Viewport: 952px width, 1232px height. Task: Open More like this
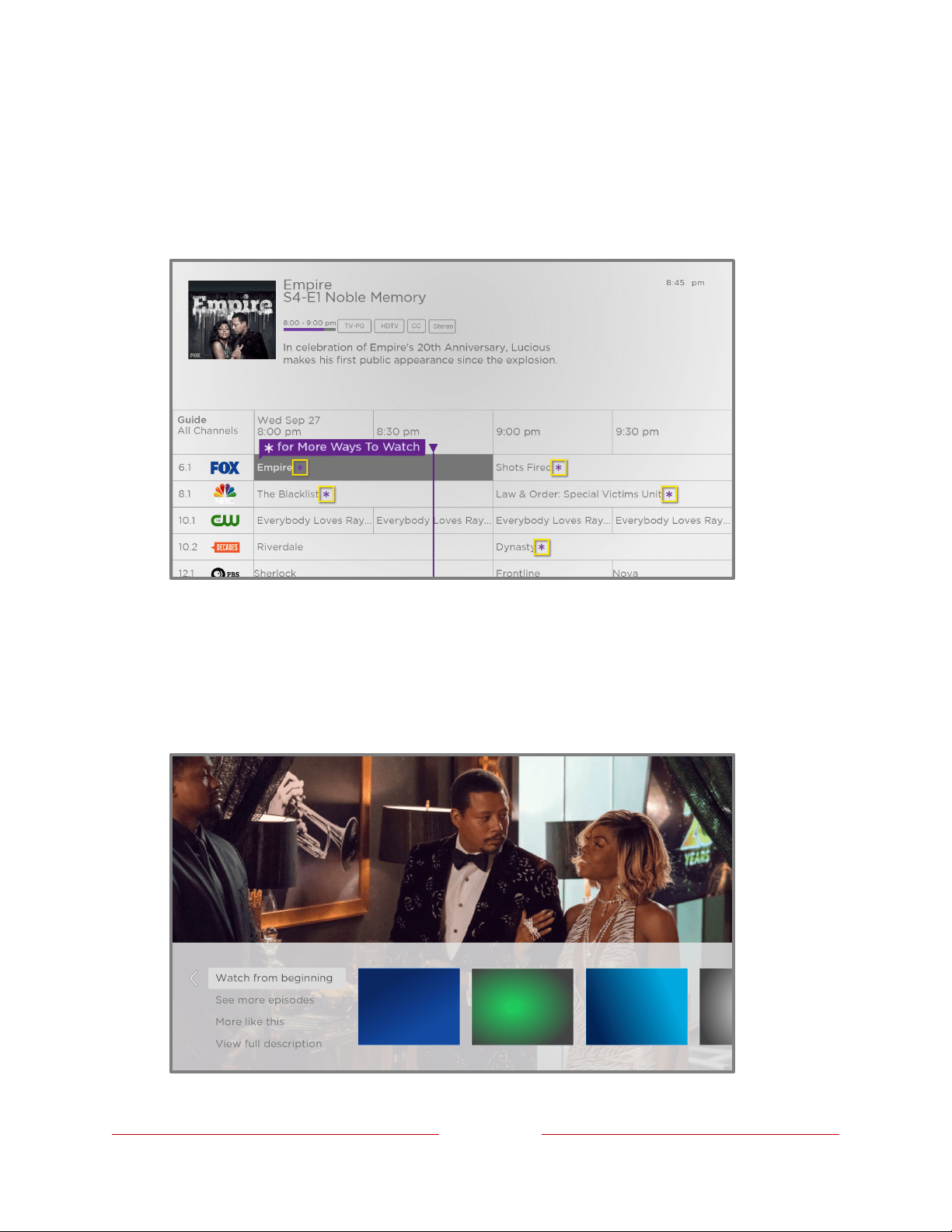coord(250,1021)
